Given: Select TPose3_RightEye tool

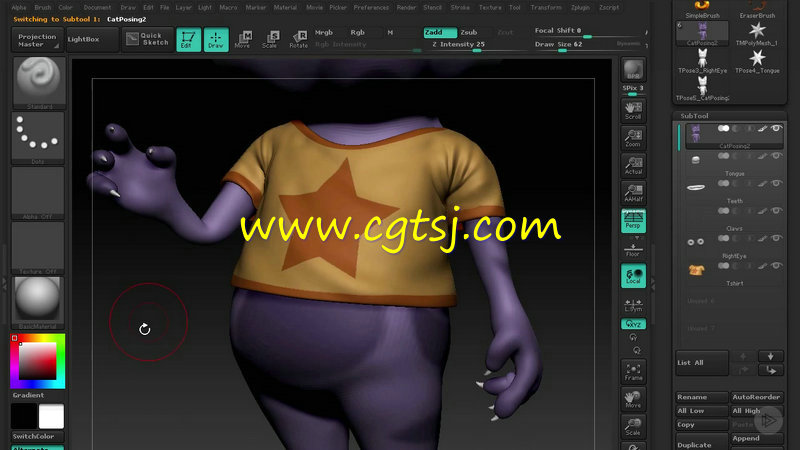Looking at the screenshot, I should tap(702, 62).
